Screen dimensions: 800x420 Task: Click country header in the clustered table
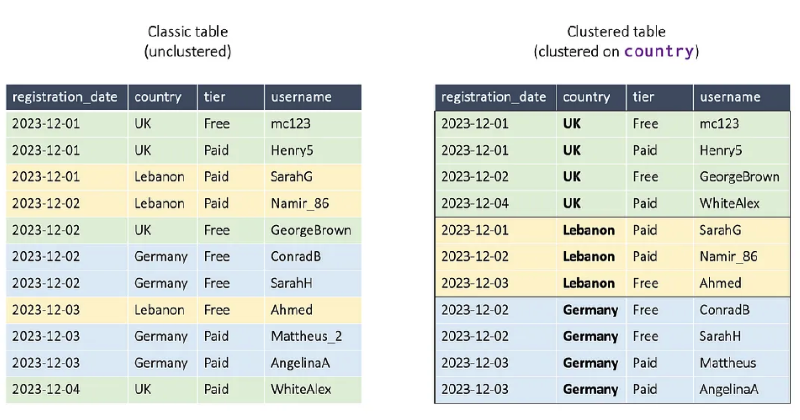click(x=586, y=97)
